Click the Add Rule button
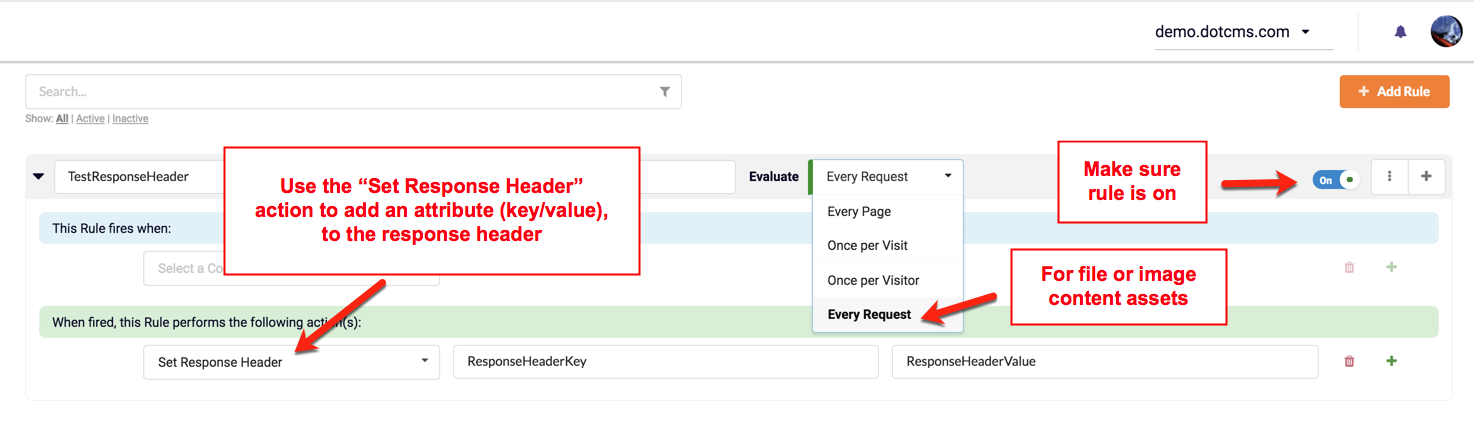The image size is (1474, 423). tap(1394, 92)
